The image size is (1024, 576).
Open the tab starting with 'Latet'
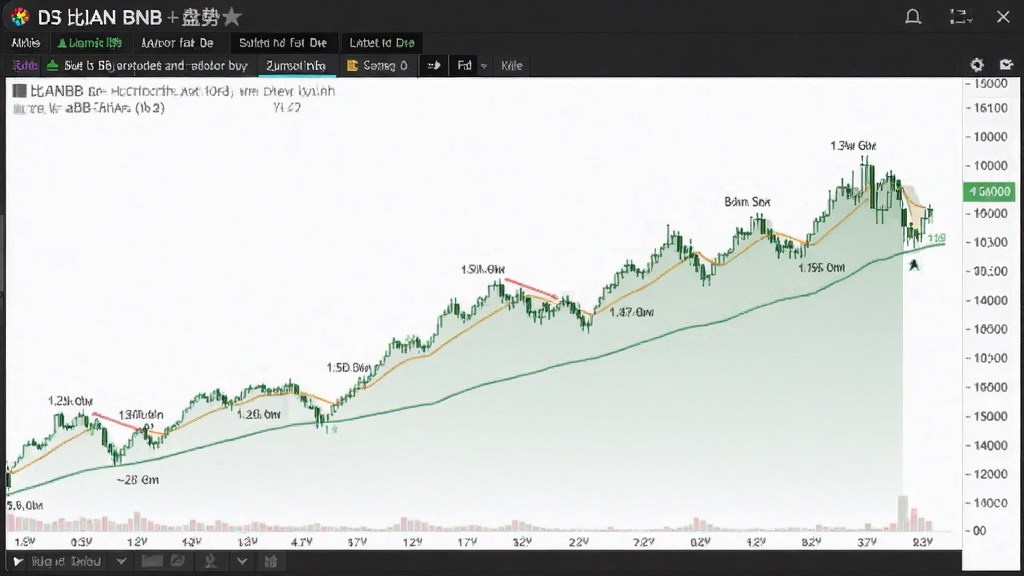coord(381,43)
